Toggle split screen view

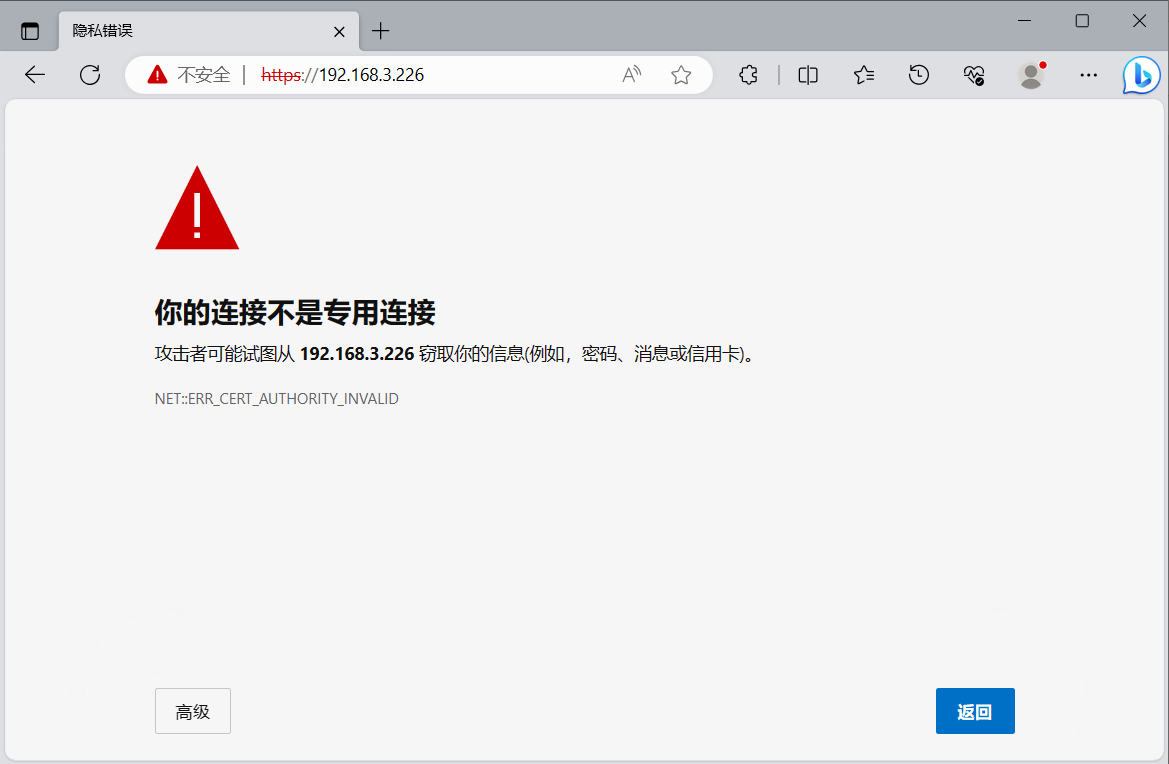click(x=808, y=75)
